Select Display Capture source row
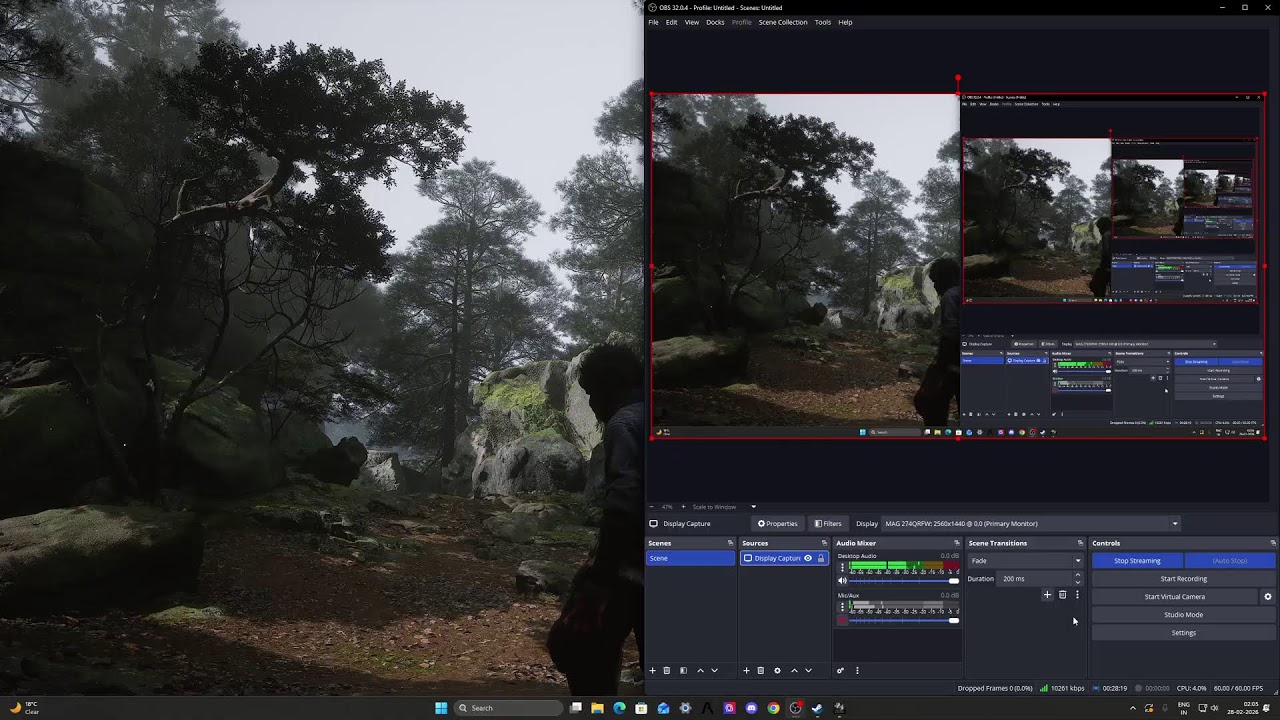The image size is (1280, 720). tap(785, 558)
